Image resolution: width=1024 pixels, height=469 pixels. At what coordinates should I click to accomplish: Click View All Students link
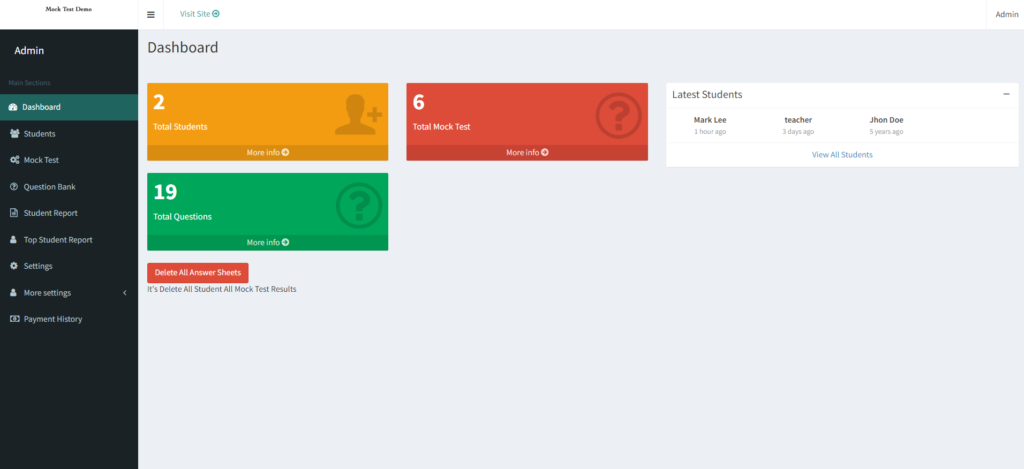coord(842,155)
